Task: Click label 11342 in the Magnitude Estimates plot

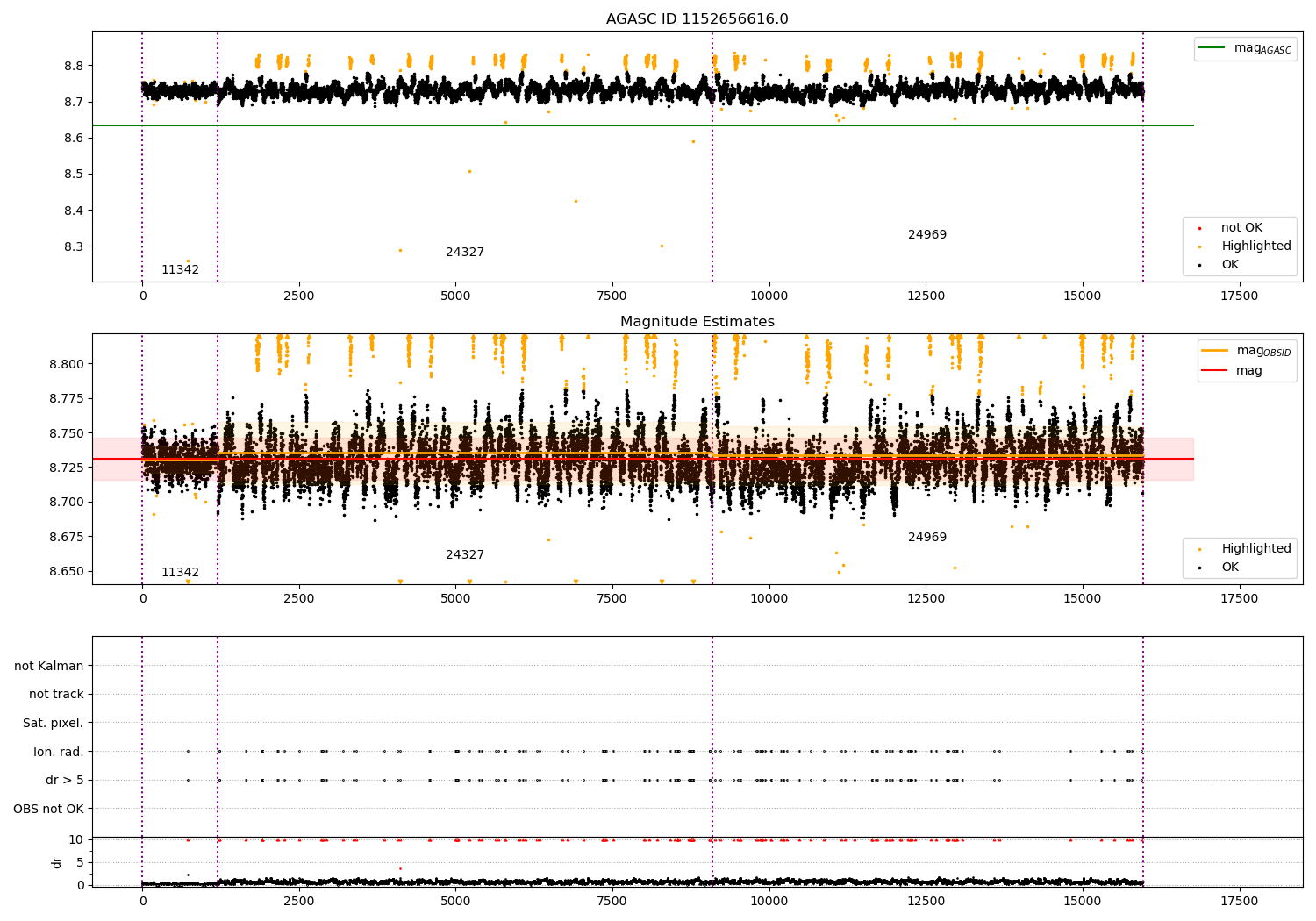Action: pyautogui.click(x=180, y=572)
